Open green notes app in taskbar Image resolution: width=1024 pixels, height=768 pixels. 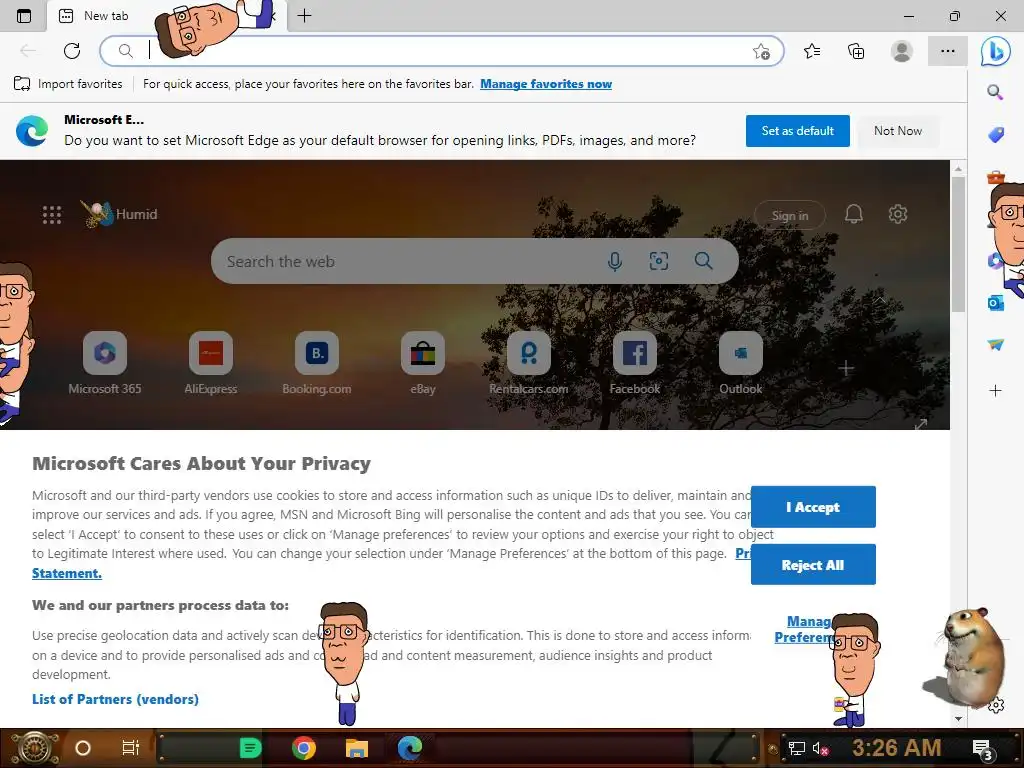(x=250, y=748)
